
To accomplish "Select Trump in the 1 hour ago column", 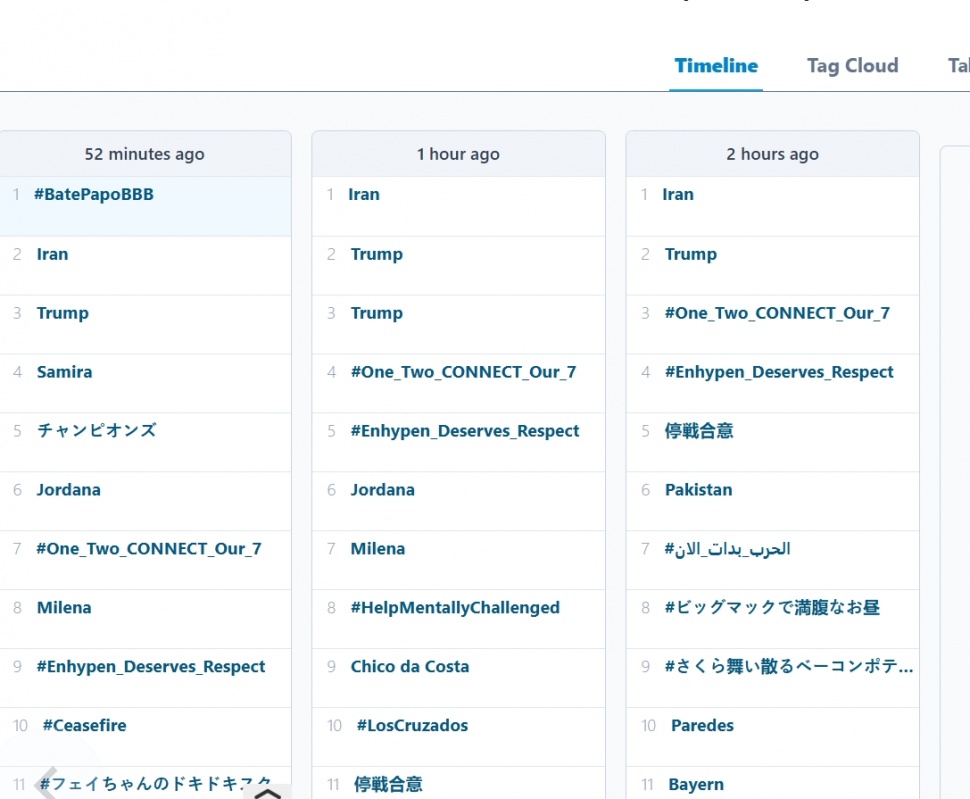I will [x=376, y=254].
